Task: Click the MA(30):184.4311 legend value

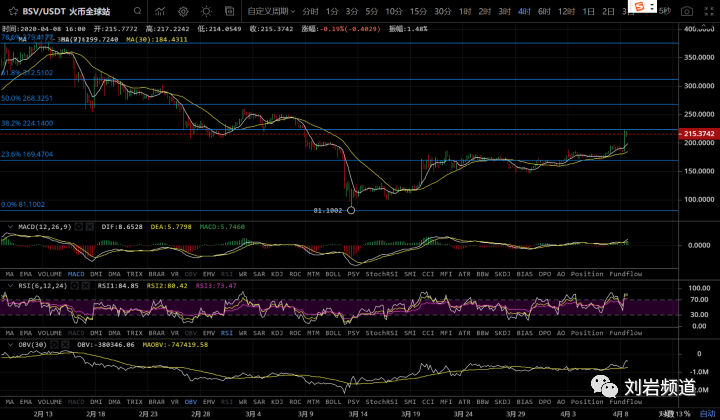Action: click(x=157, y=39)
